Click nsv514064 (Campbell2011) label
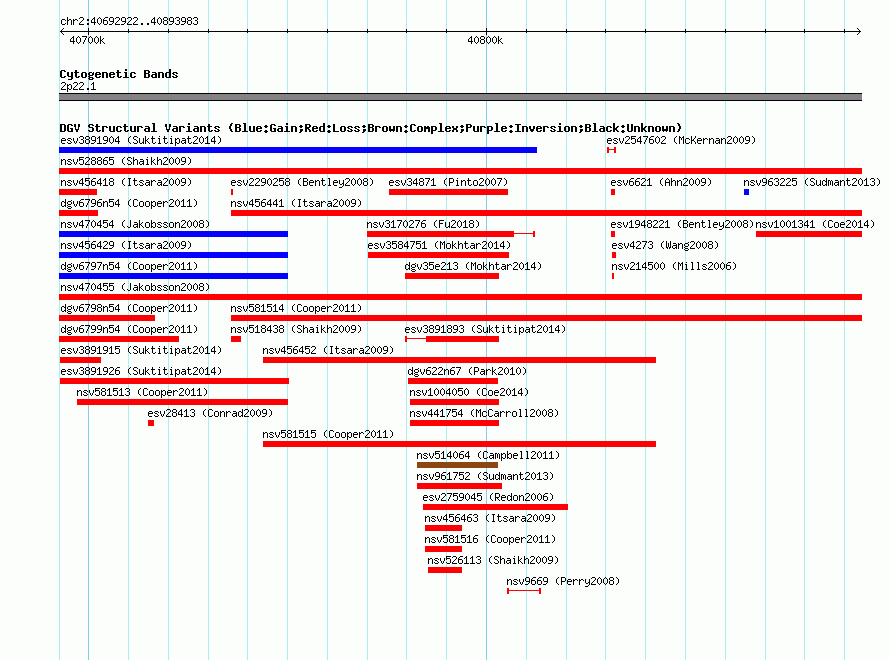This screenshot has width=890, height=660. pos(488,455)
